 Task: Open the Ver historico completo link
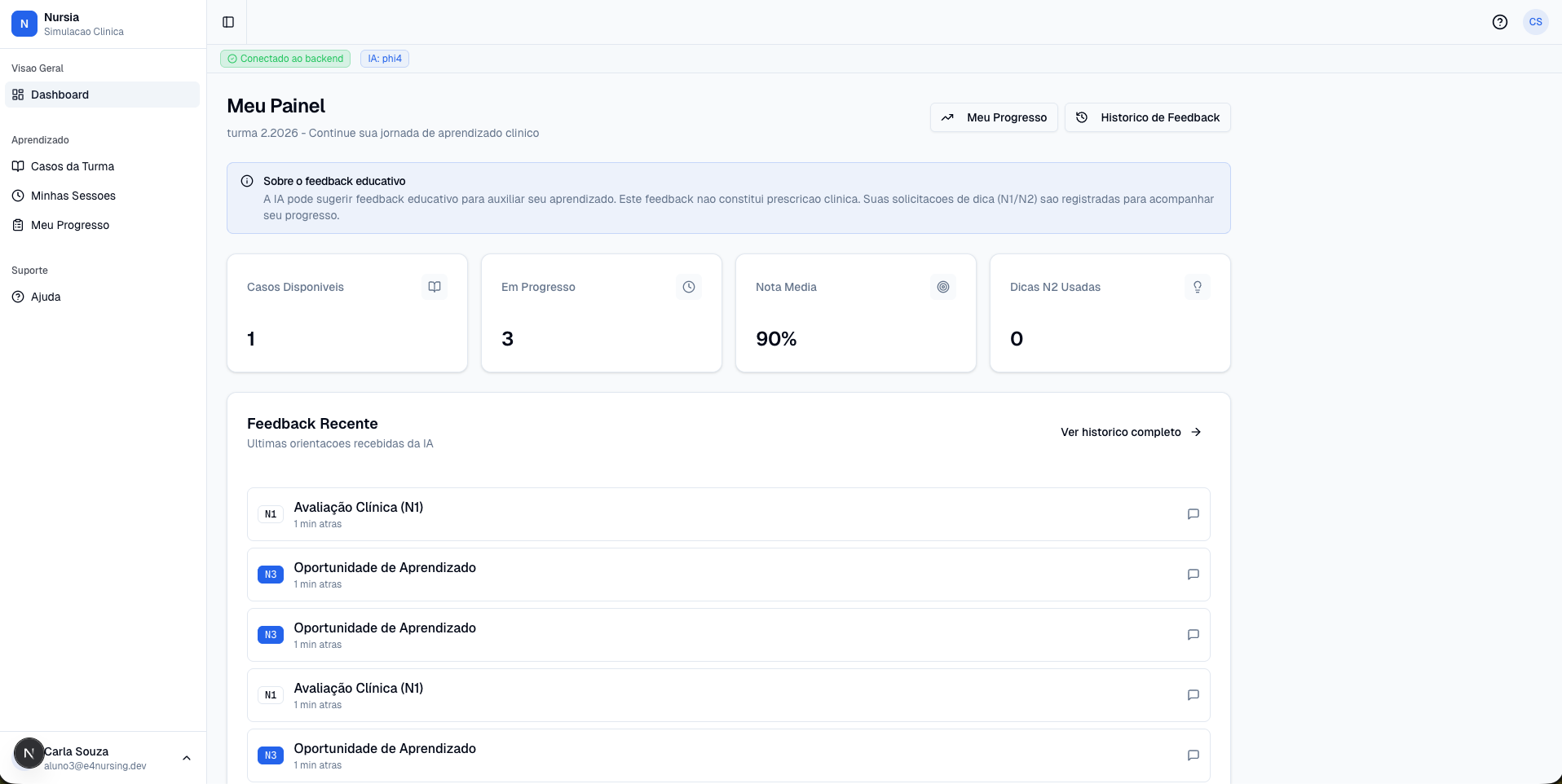tap(1132, 432)
